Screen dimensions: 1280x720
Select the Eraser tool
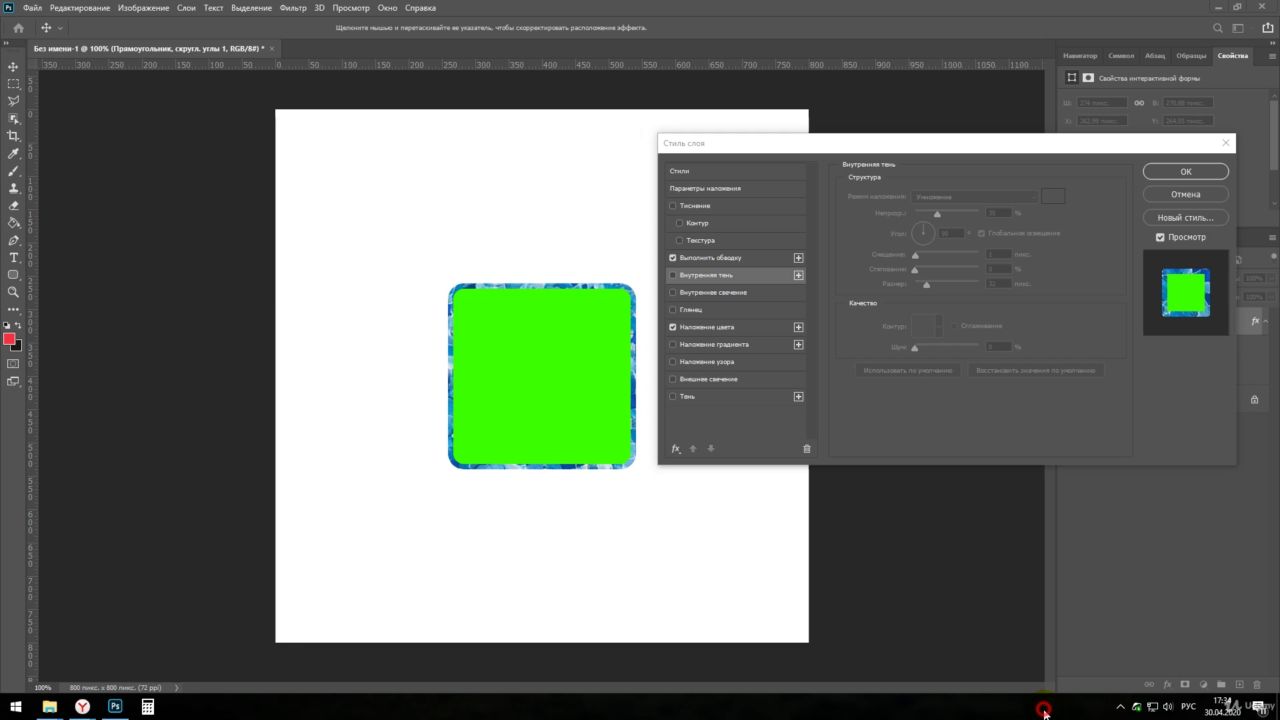[x=13, y=205]
